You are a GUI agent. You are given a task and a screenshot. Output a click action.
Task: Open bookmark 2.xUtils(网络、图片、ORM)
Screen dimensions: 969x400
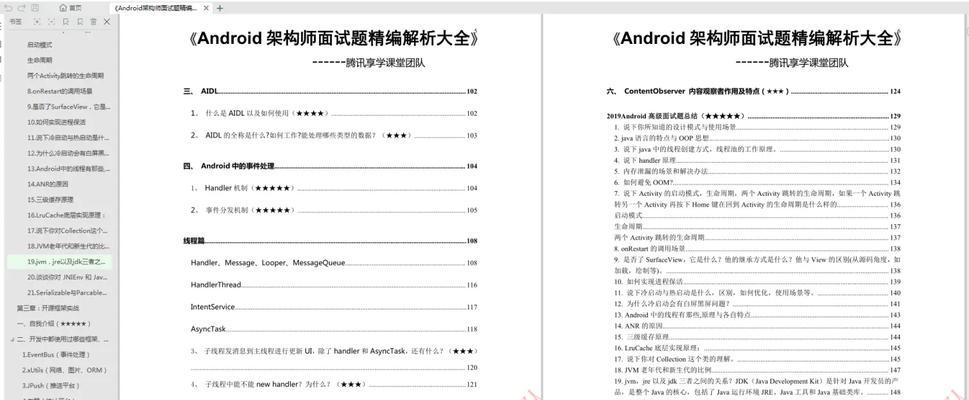point(65,370)
